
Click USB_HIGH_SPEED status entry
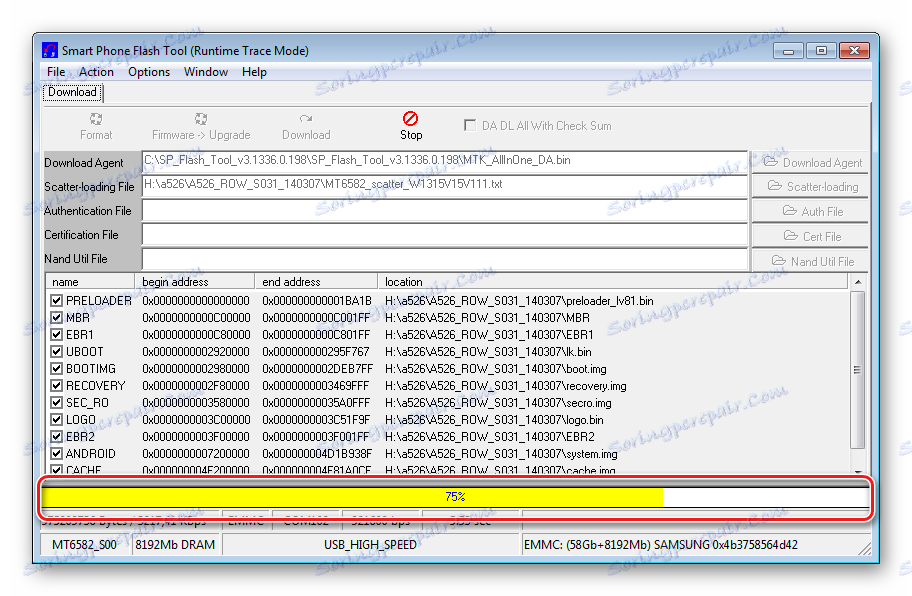(370, 545)
